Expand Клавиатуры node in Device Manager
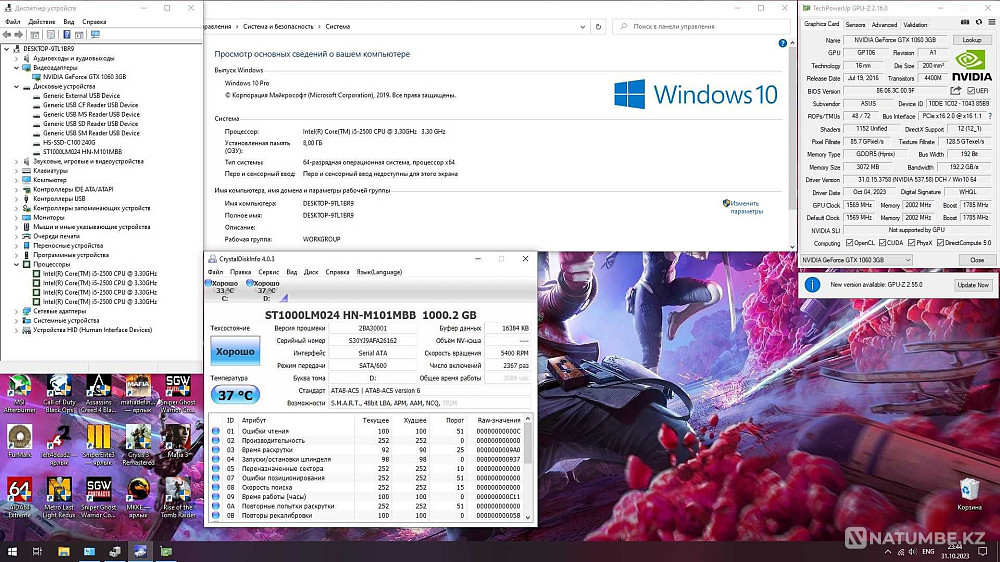Screen dimensions: 1000x562 pyautogui.click(x=17, y=171)
